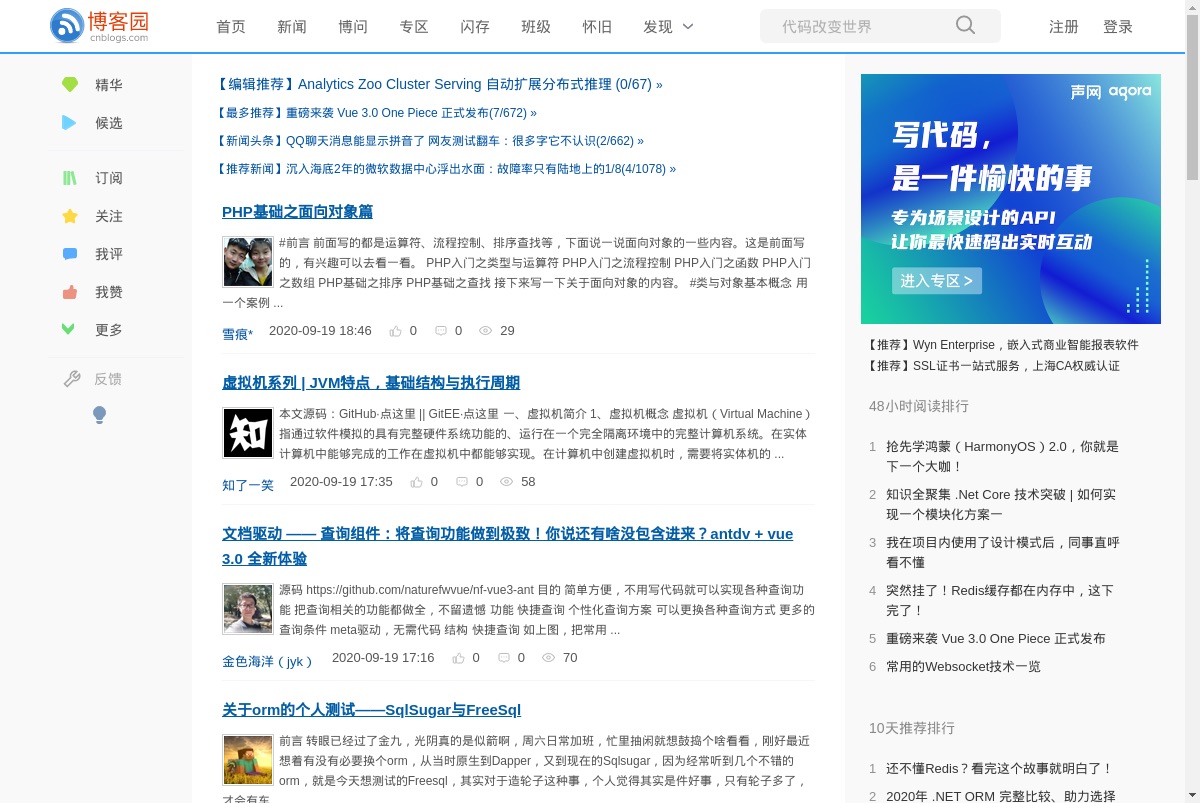The height and width of the screenshot is (803, 1200).
Task: Like the PHP基础之面向对象篇 post
Action: [x=395, y=330]
